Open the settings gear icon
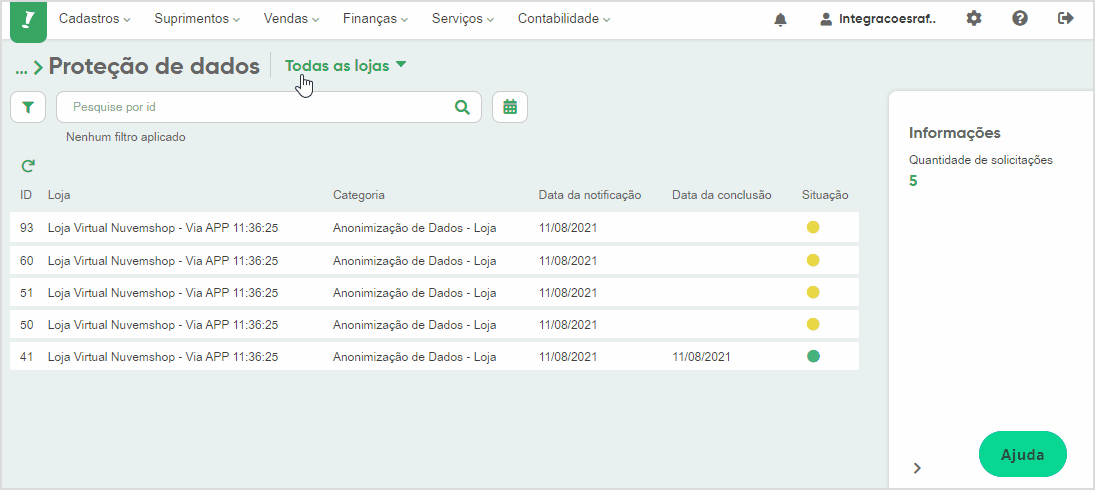The image size is (1095, 490). (x=973, y=19)
